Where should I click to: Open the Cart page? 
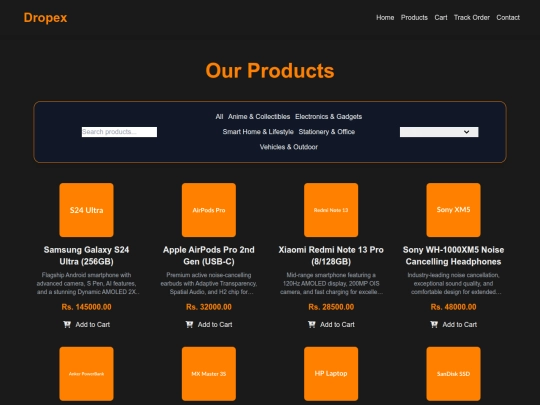pyautogui.click(x=440, y=18)
